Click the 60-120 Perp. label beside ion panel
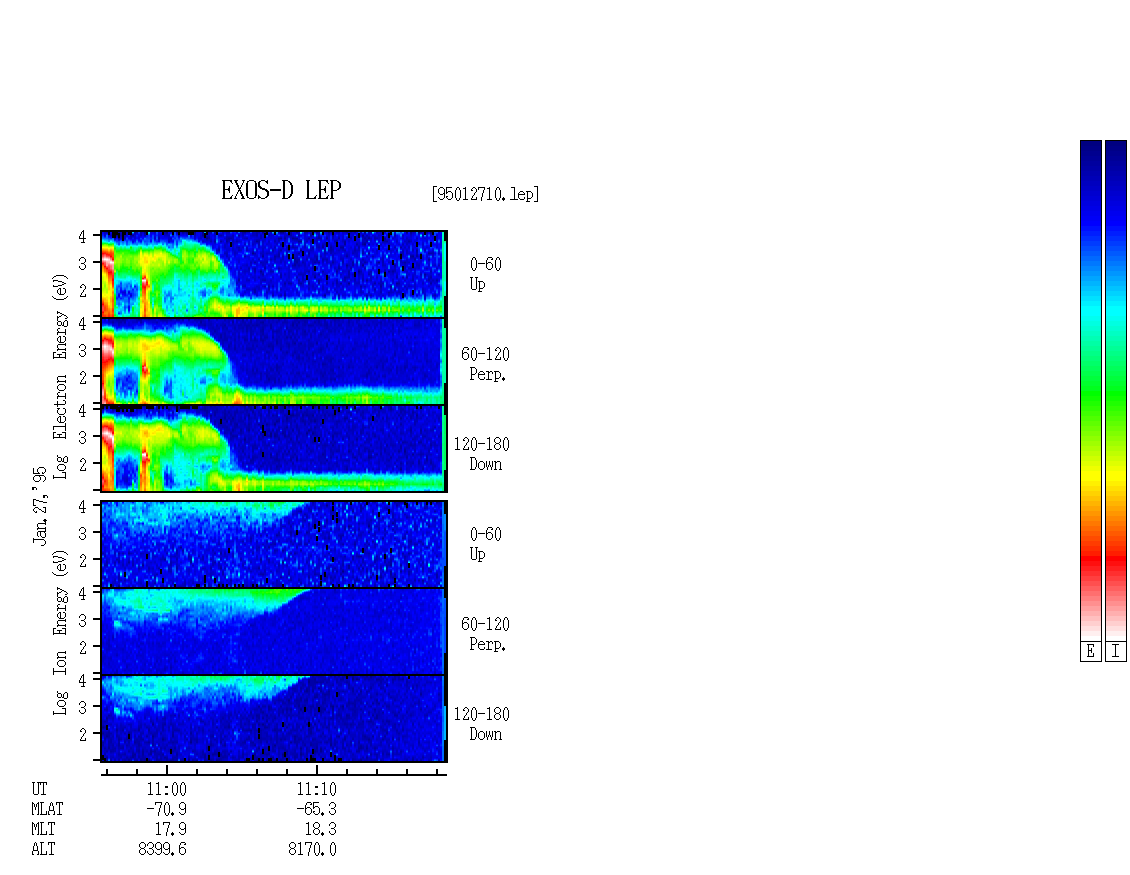Image resolution: width=1130 pixels, height=875 pixels. coord(485,634)
